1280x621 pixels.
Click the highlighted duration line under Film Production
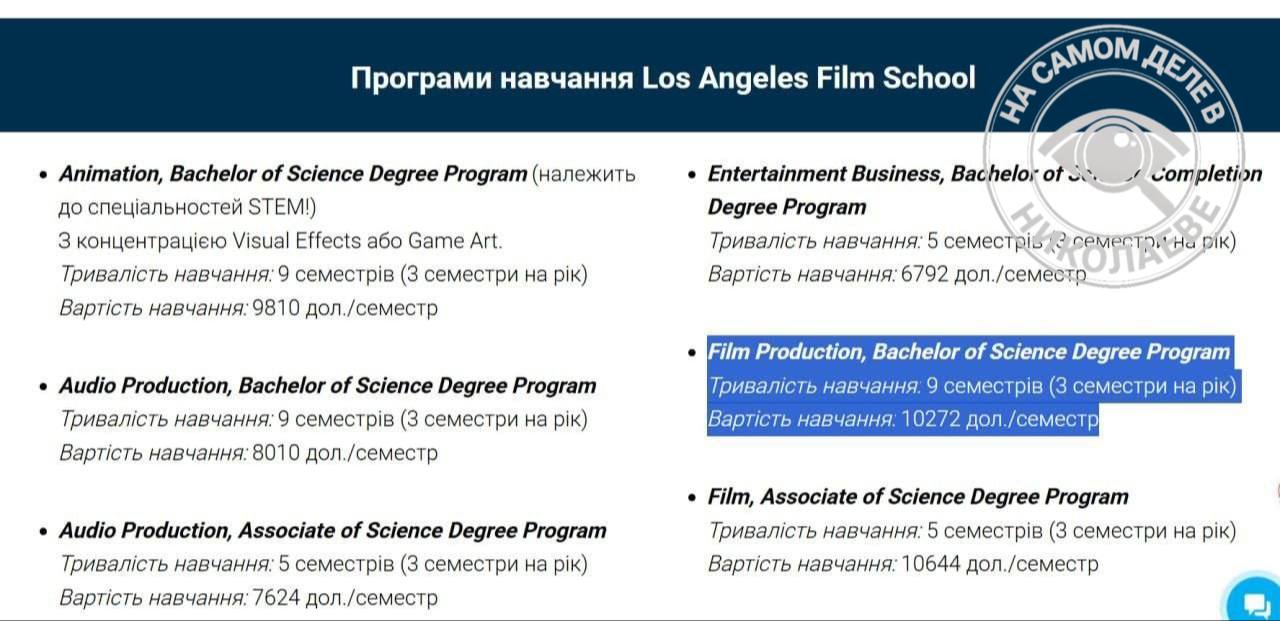972,386
